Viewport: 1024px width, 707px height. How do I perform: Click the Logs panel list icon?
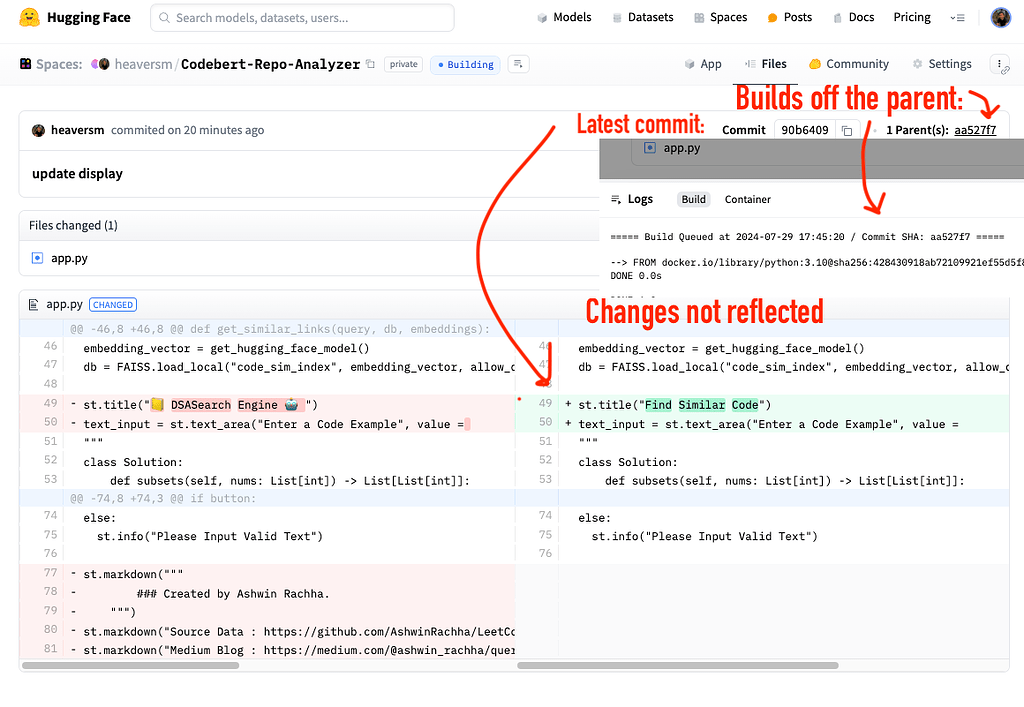coord(614,199)
